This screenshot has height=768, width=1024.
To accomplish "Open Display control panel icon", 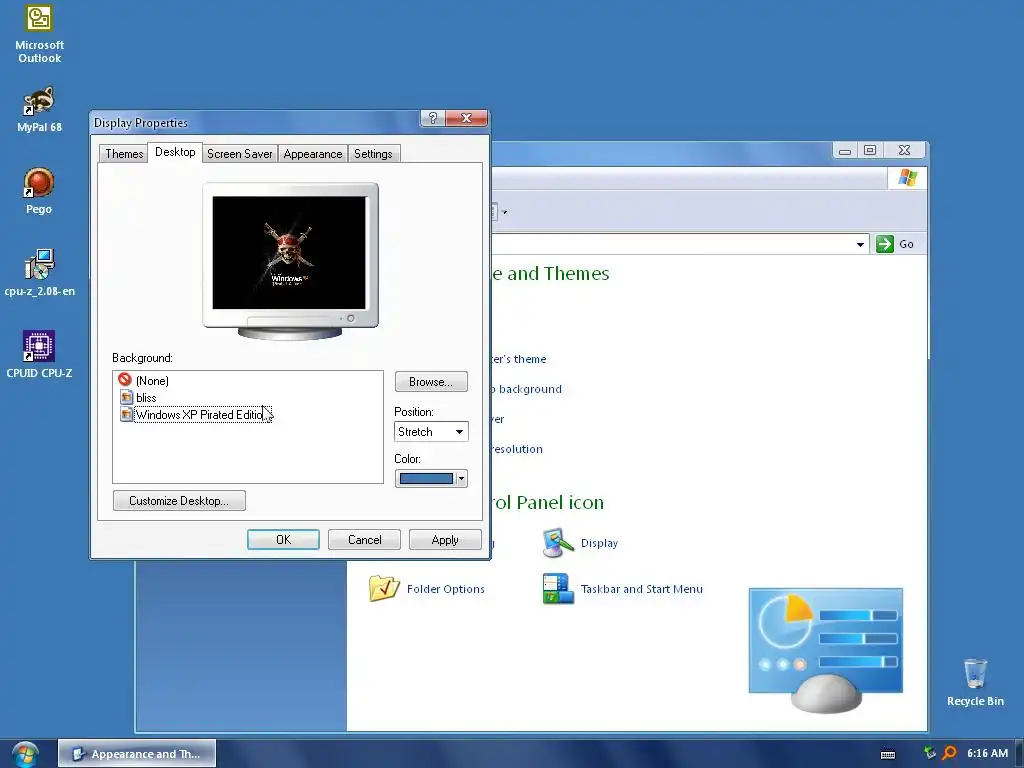I will (x=558, y=543).
